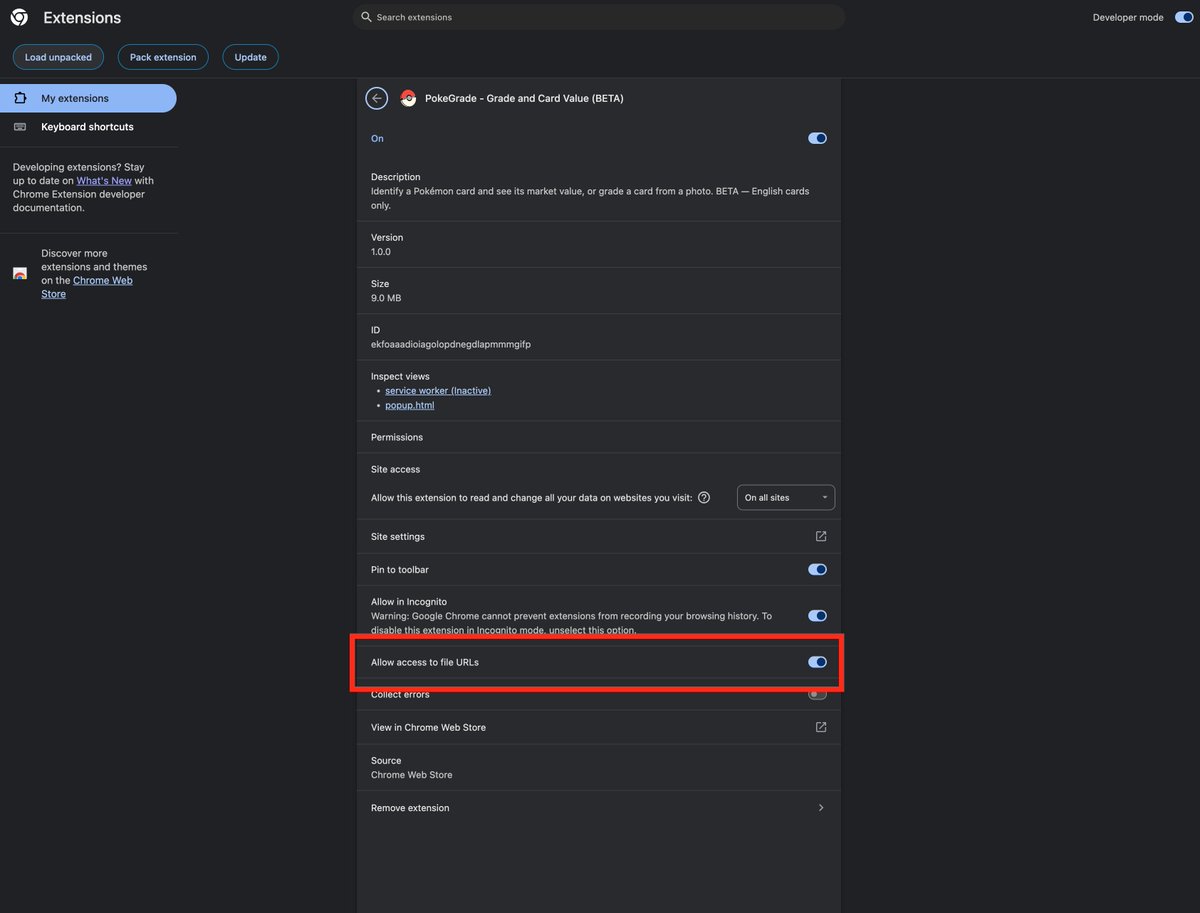Inspect the popup.html view link

(x=410, y=405)
